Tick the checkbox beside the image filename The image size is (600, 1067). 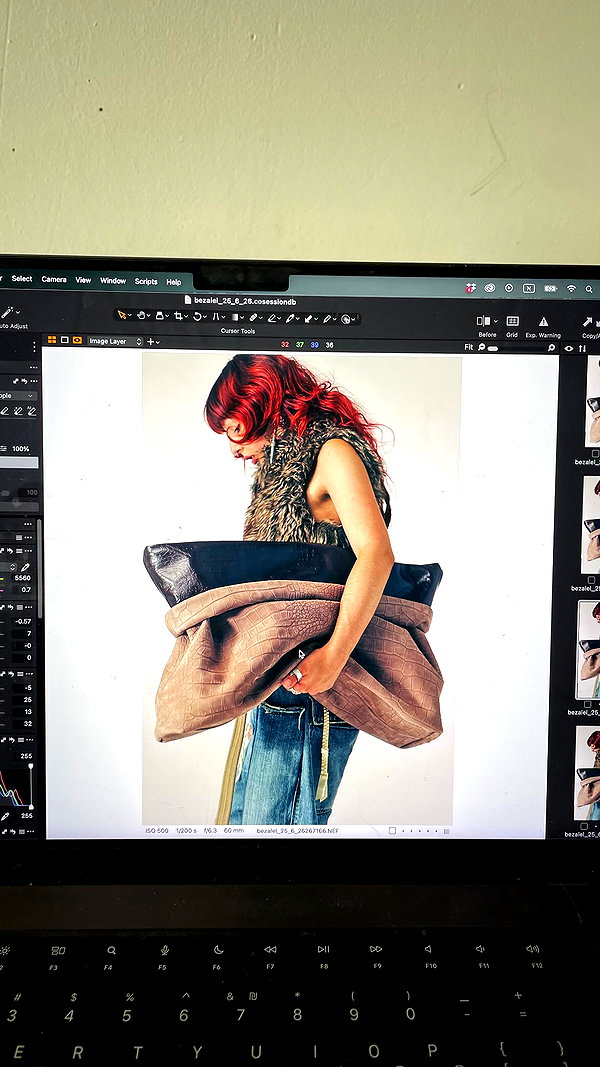pos(393,831)
